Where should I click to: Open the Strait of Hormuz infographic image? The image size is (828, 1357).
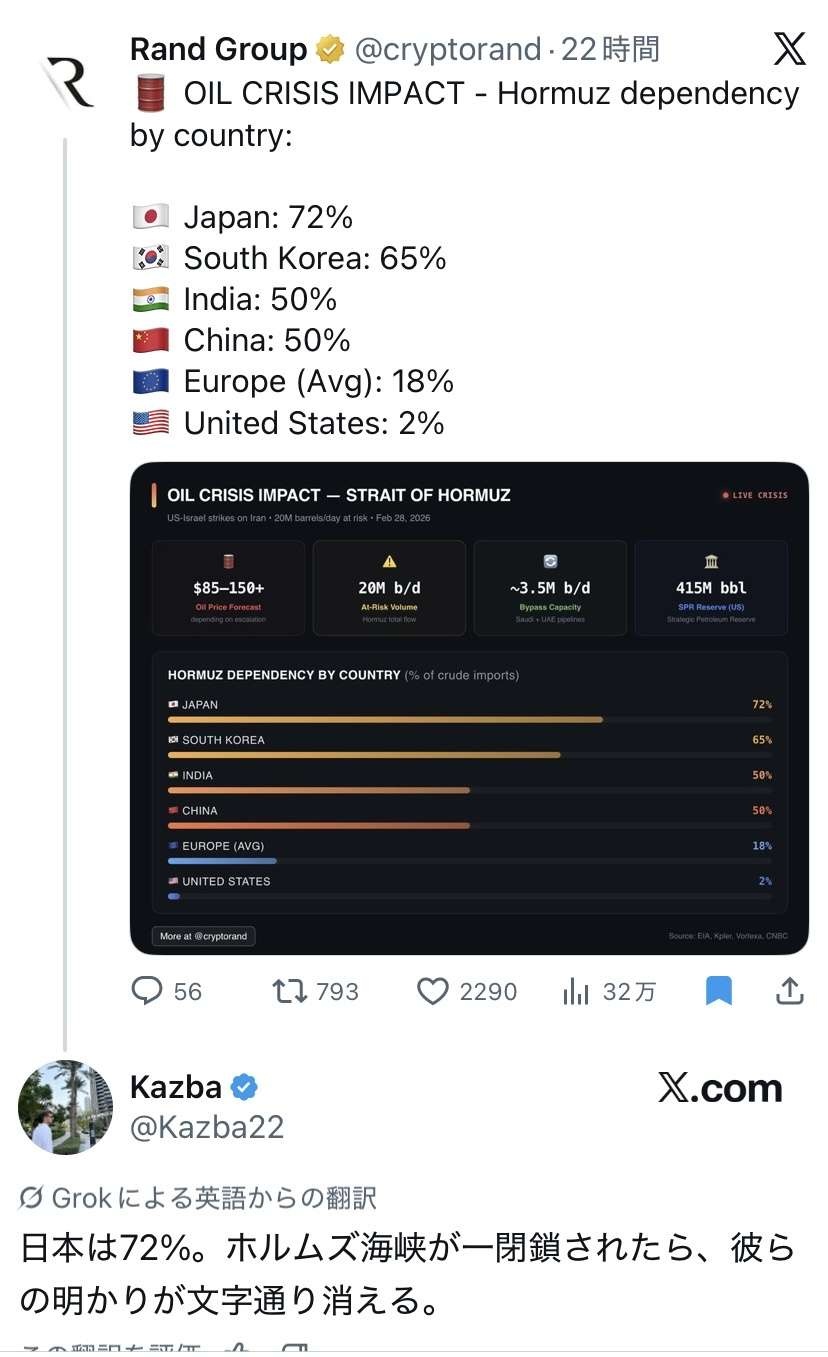tap(469, 708)
